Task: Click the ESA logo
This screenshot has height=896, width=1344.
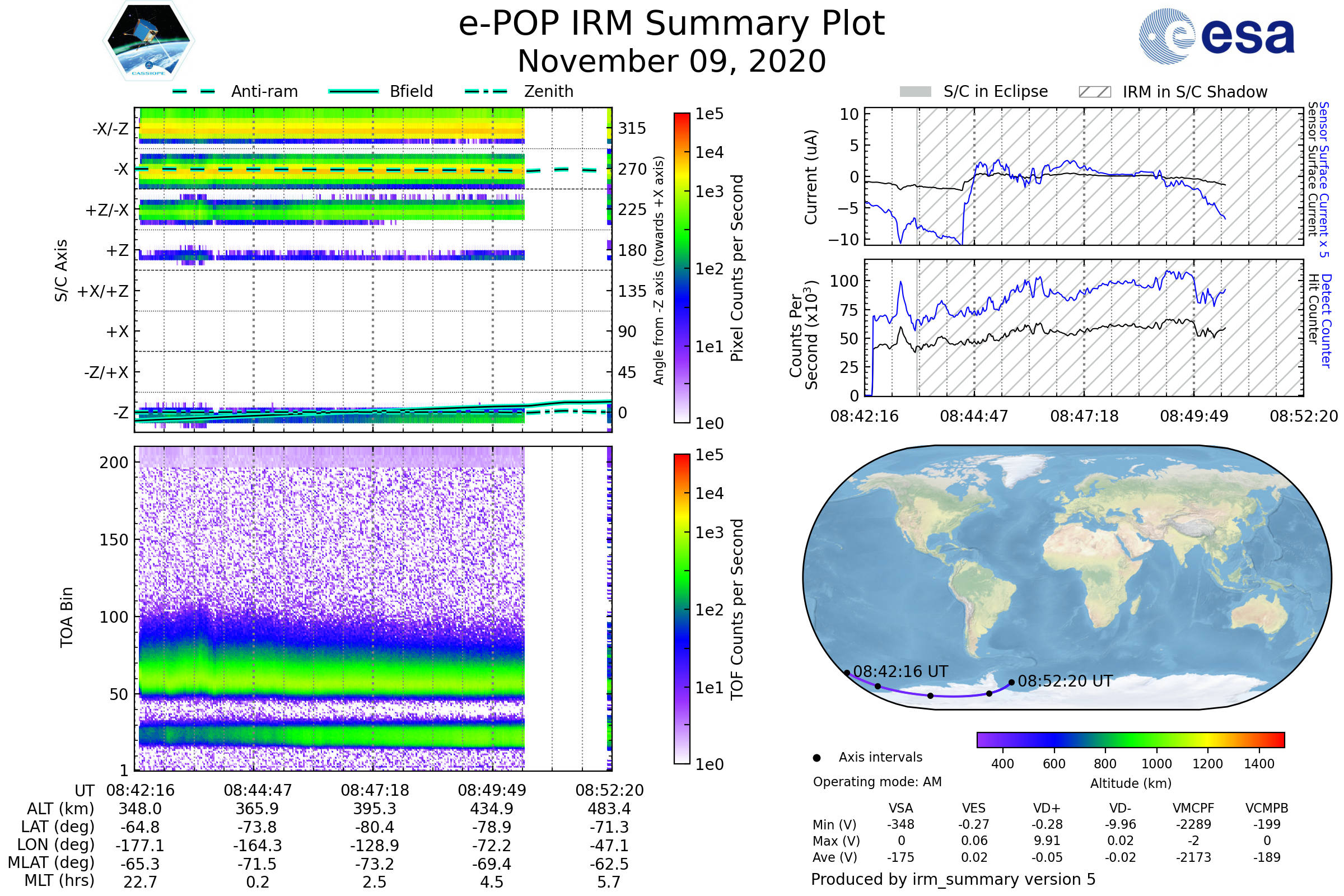Action: pyautogui.click(x=1217, y=36)
